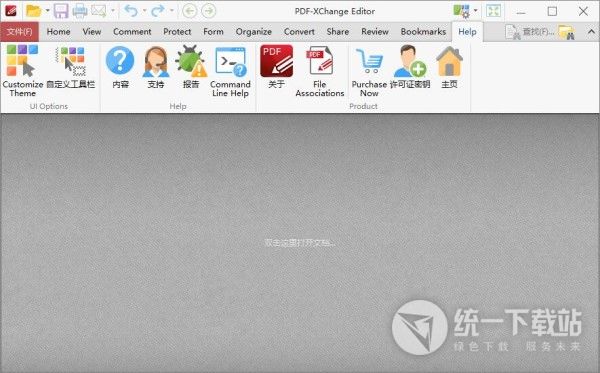Click the Redo arrow
The image size is (600, 373).
point(158,11)
